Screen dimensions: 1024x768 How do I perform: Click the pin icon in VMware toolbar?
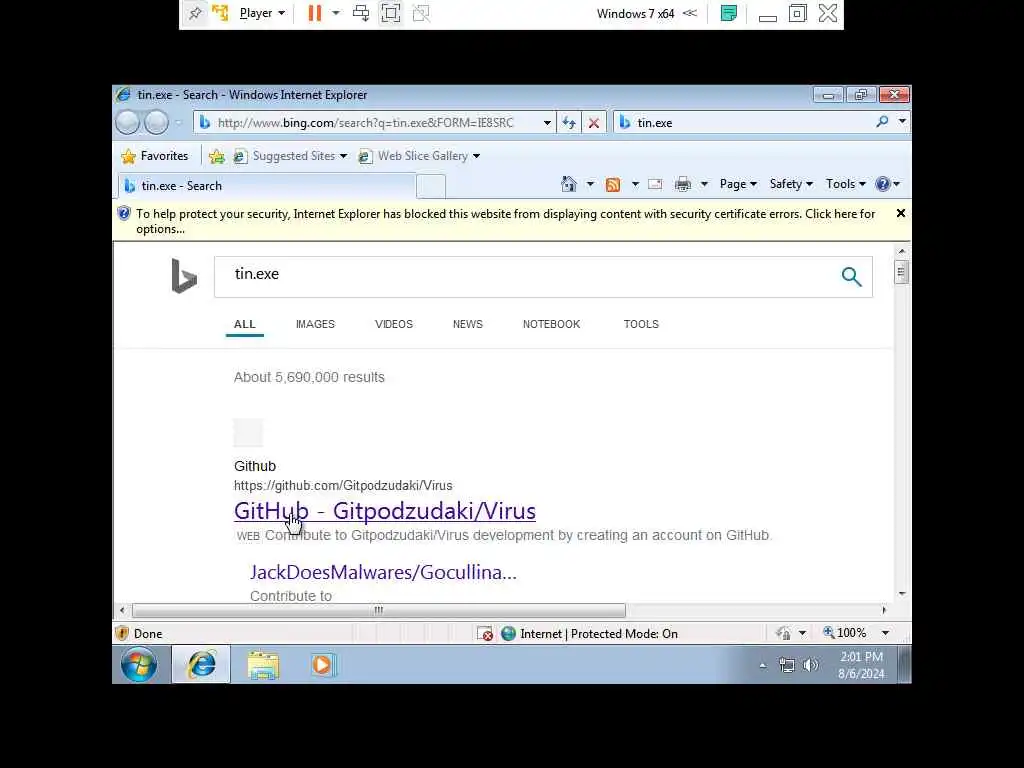(195, 13)
